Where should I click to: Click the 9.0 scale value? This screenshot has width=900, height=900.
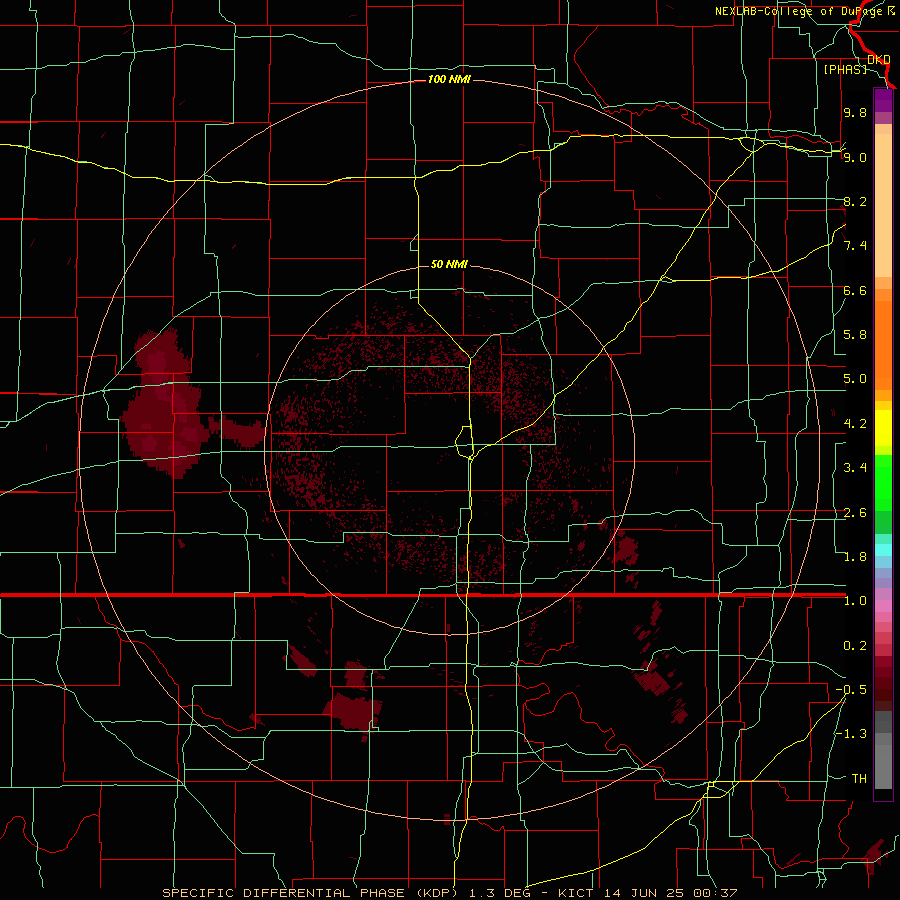(855, 157)
